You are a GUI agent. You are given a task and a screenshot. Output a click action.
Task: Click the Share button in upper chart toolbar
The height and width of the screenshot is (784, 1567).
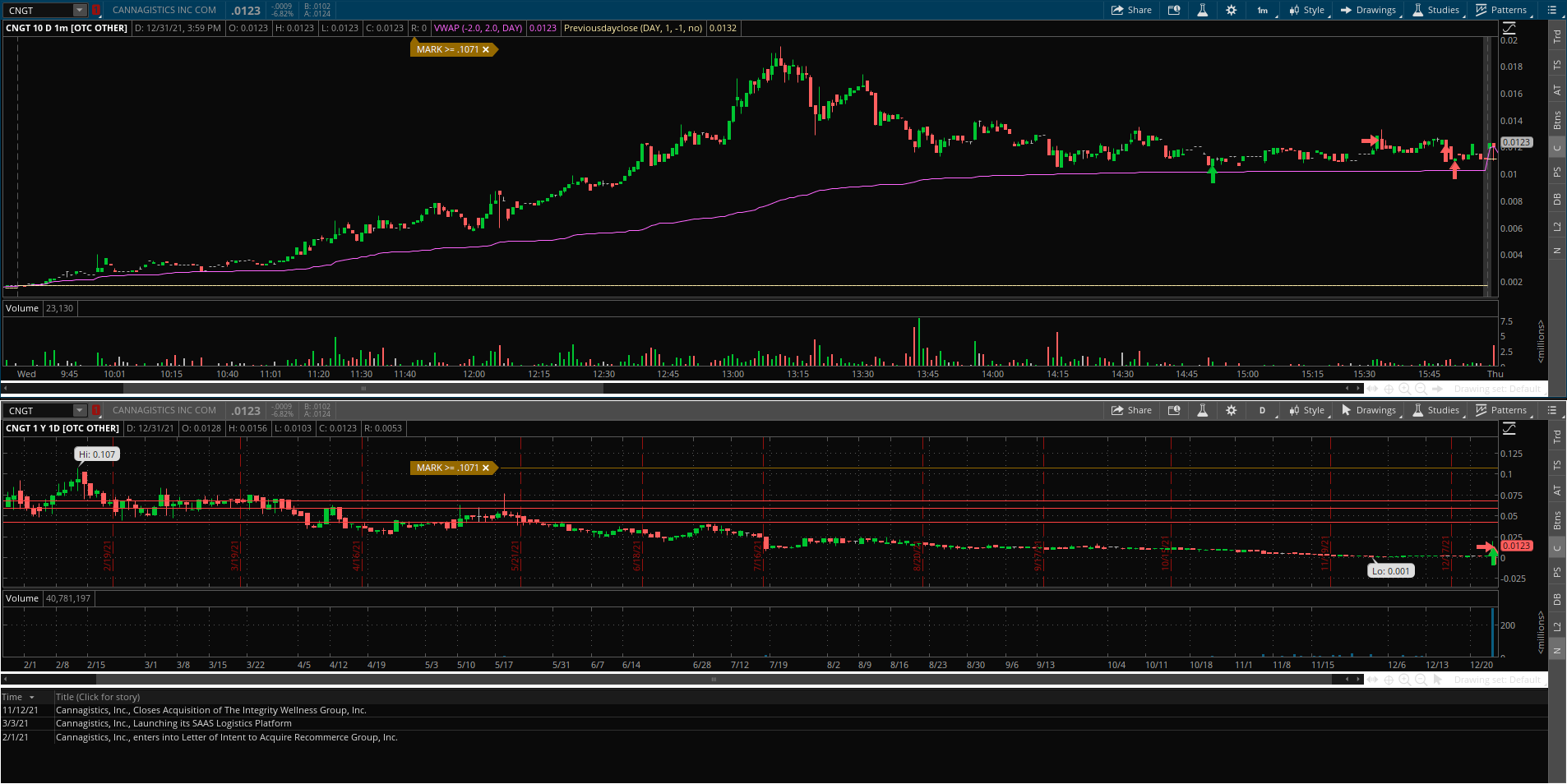coord(1131,10)
